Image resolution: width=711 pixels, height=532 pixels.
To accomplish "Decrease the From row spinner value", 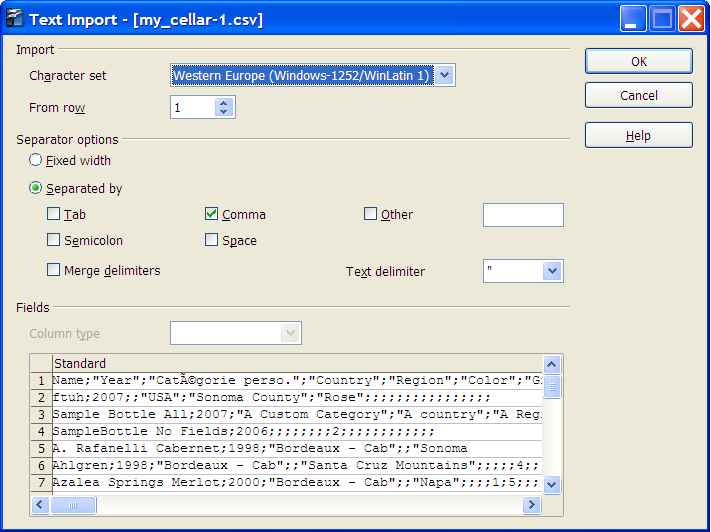I will tap(223, 112).
